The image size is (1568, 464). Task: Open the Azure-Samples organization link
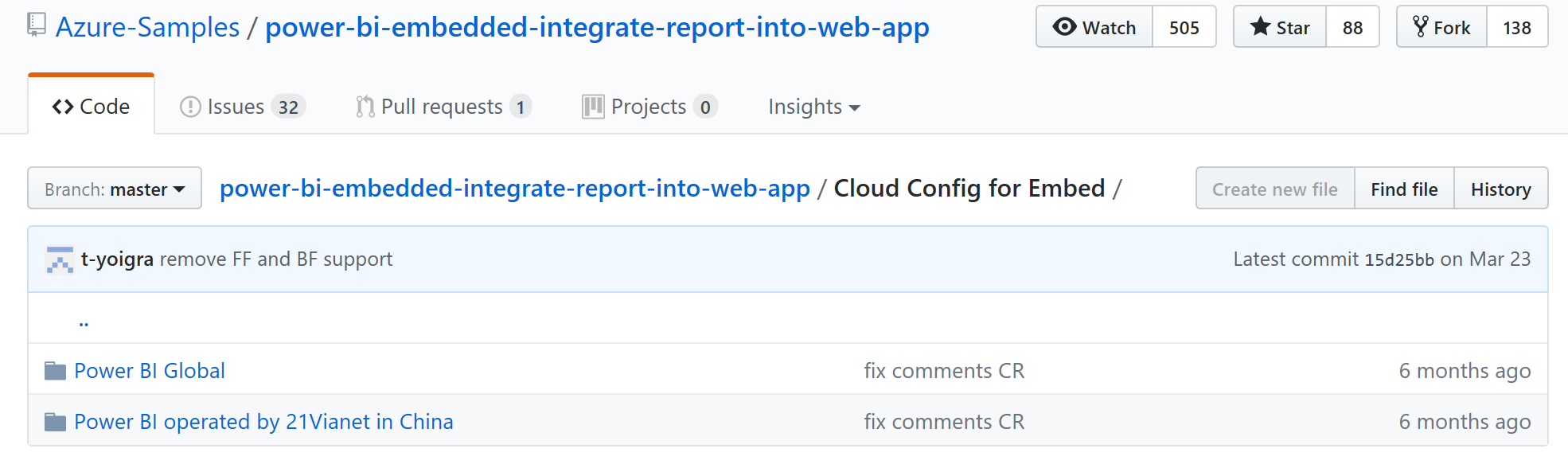click(147, 27)
